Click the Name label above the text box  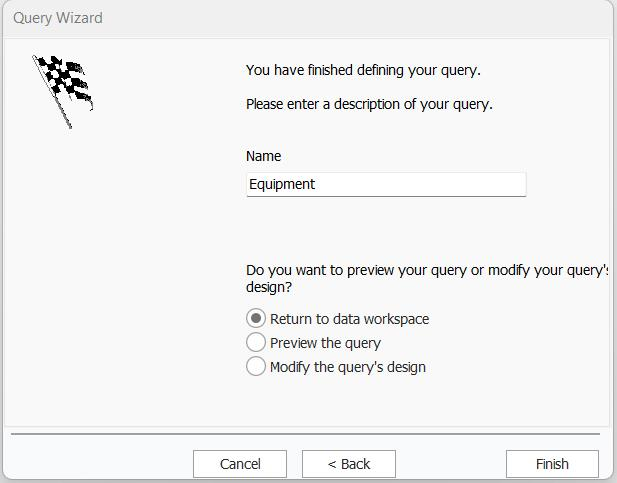(x=263, y=156)
